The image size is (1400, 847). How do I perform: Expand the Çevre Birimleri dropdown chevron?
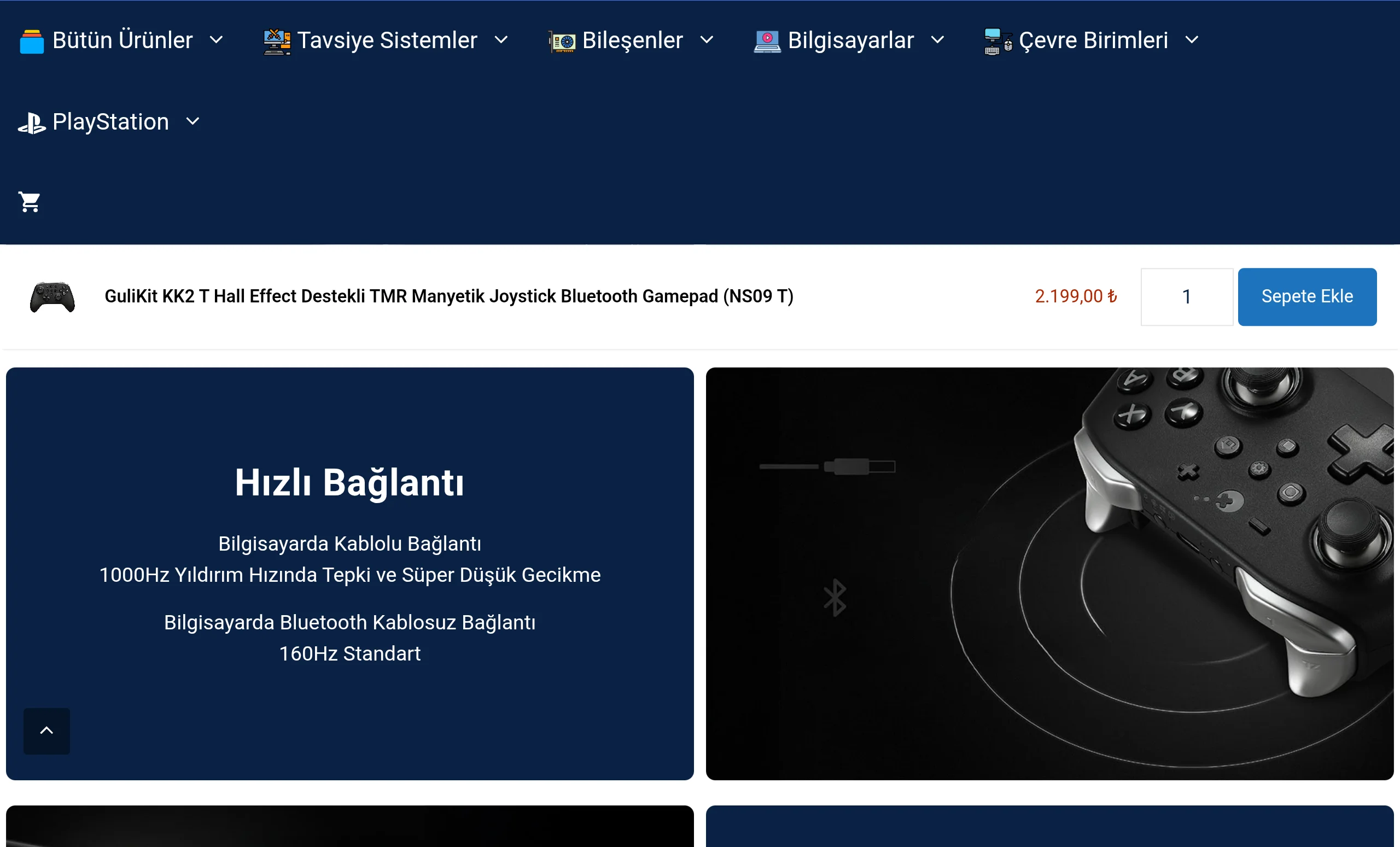1192,40
